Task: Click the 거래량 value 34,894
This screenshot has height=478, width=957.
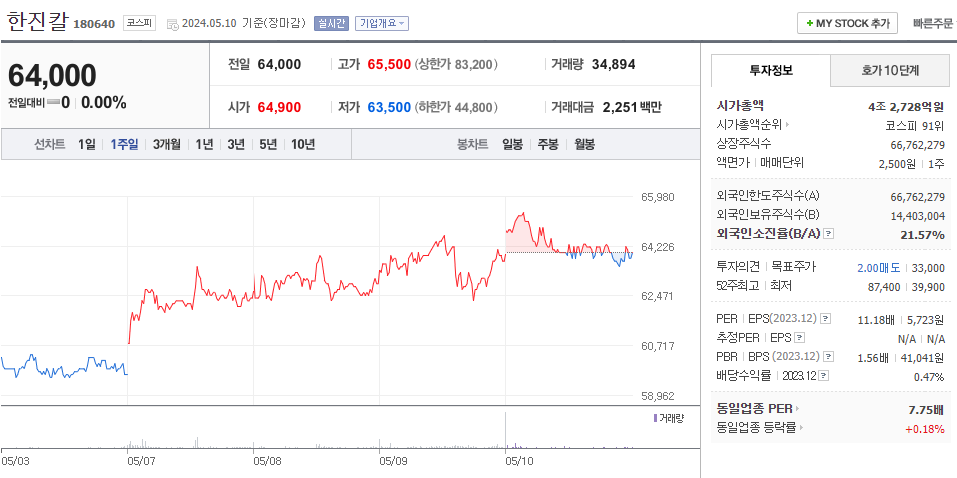Action: tap(613, 64)
